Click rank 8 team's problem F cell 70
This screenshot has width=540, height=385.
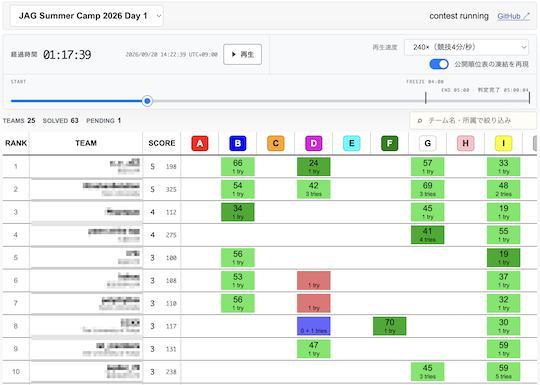(390, 326)
